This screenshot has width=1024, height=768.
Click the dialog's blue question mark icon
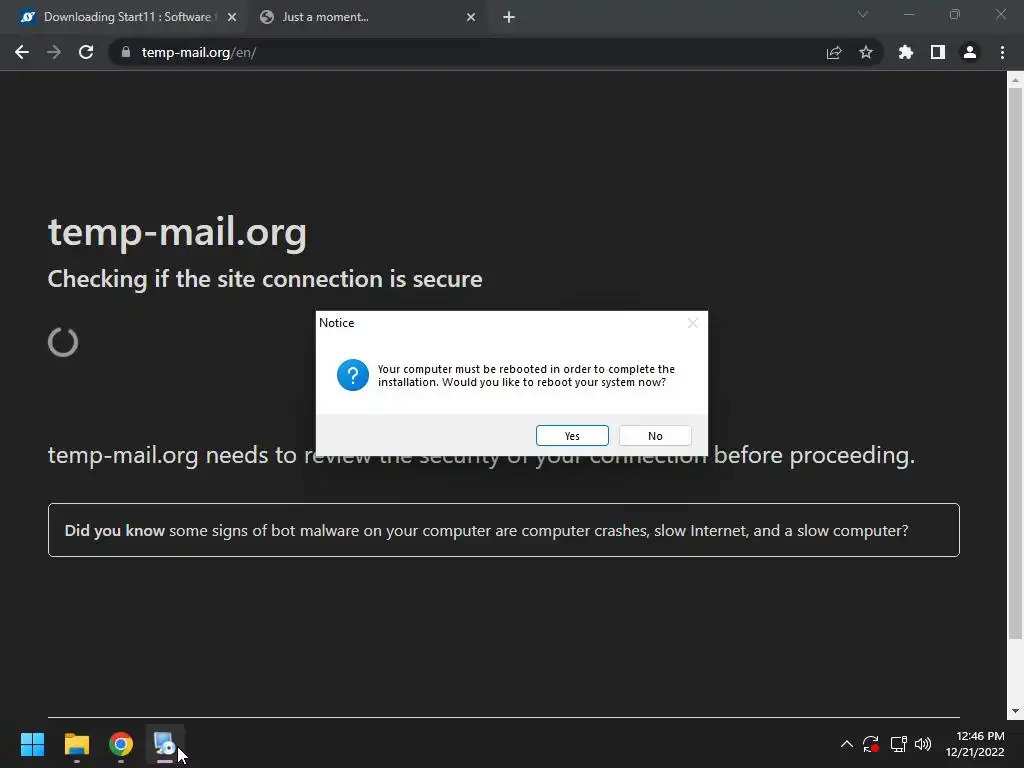353,375
